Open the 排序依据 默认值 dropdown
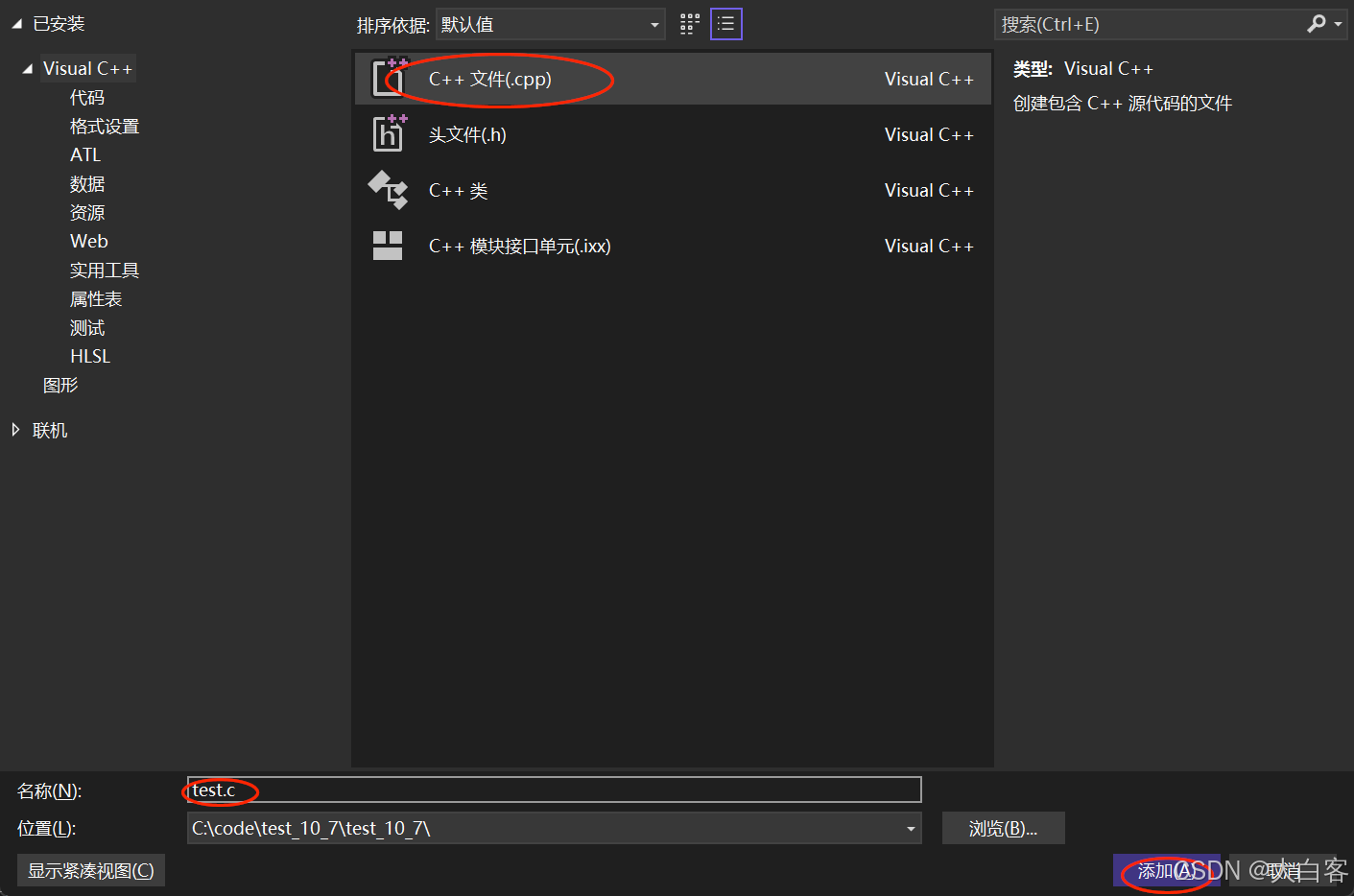1354x896 pixels. click(x=551, y=25)
